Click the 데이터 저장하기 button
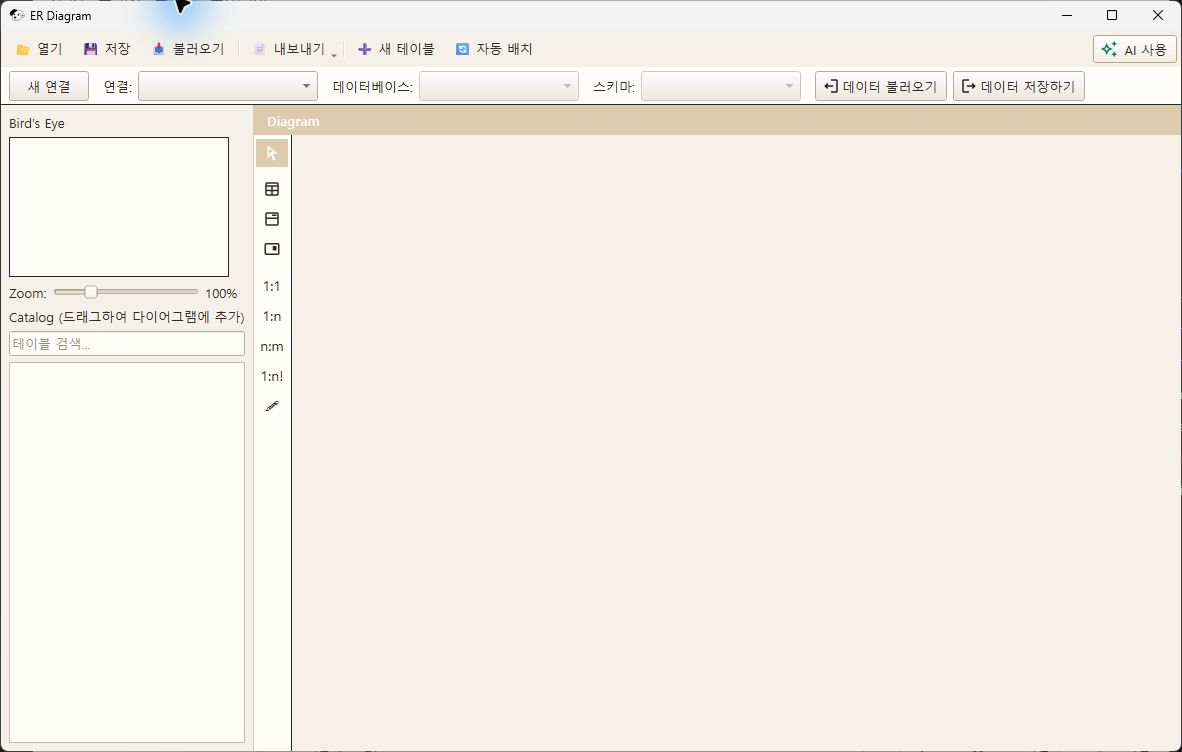The image size is (1182, 752). [x=1019, y=87]
